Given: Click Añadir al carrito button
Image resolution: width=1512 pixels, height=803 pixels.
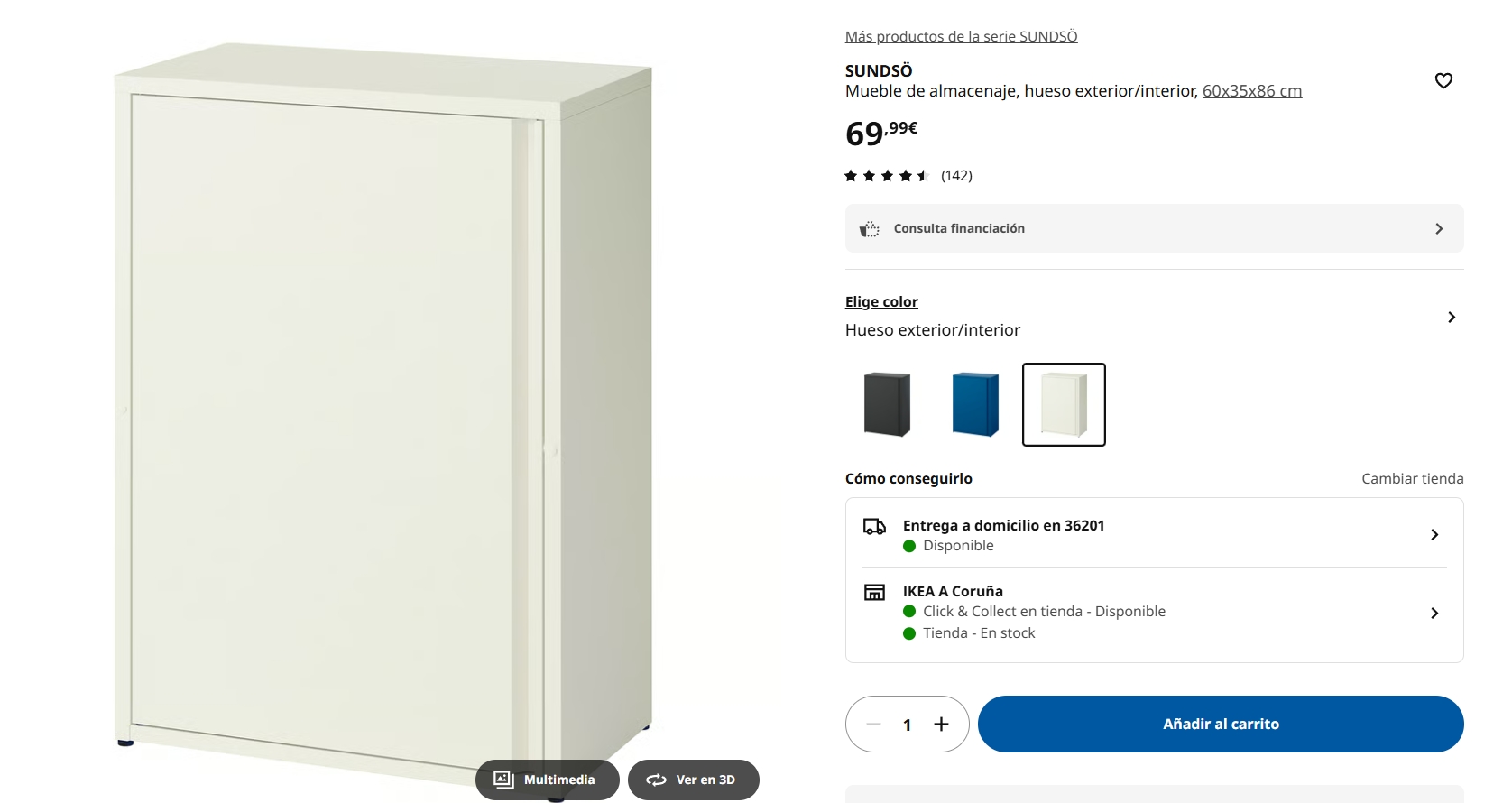Looking at the screenshot, I should pyautogui.click(x=1221, y=725).
